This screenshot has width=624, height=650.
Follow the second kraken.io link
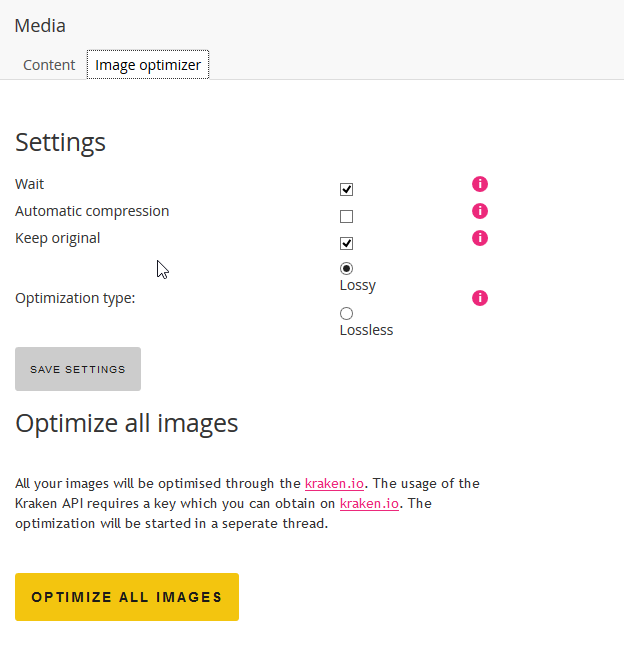(x=369, y=503)
